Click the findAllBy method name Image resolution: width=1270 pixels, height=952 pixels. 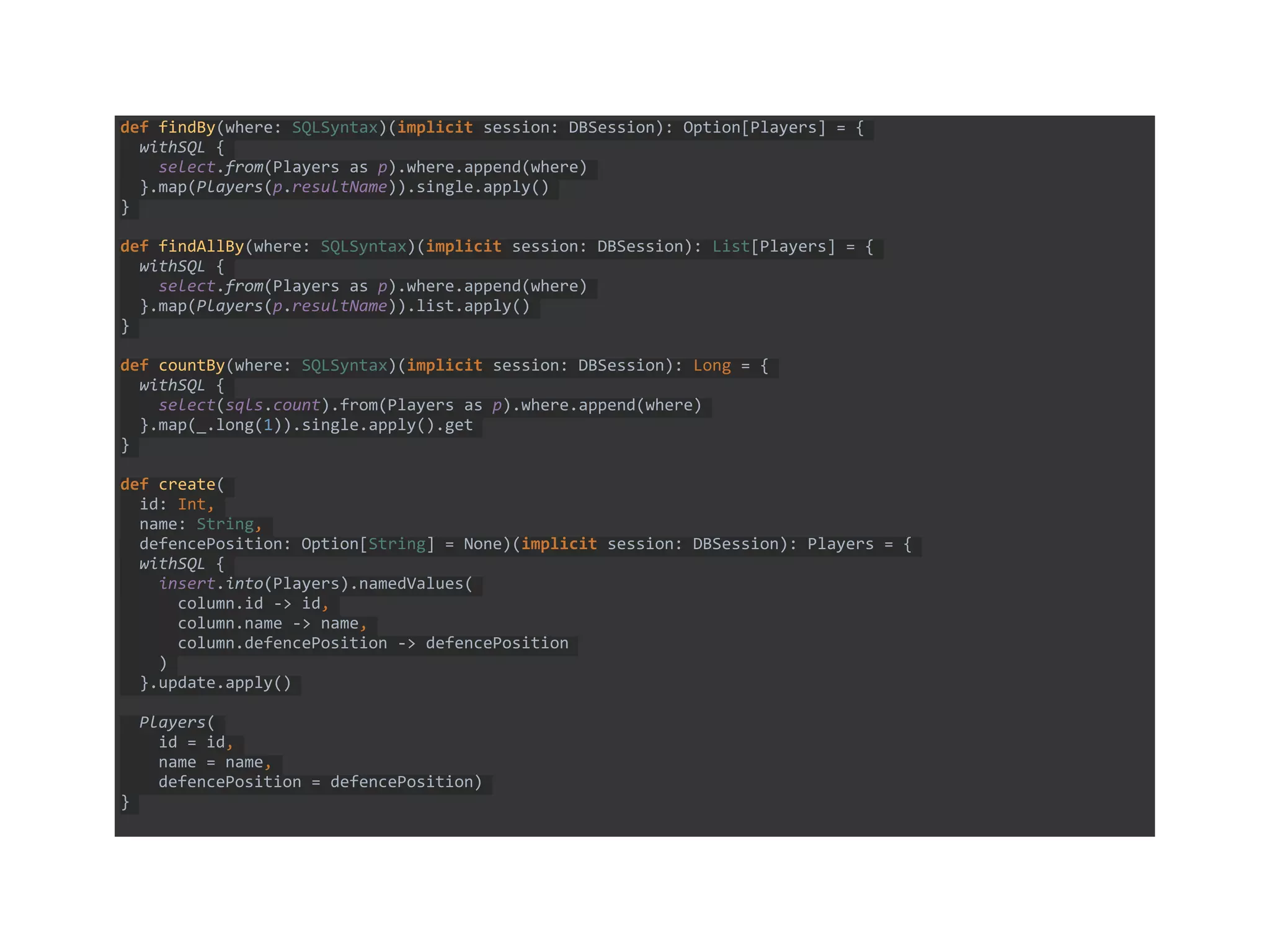[x=201, y=247]
